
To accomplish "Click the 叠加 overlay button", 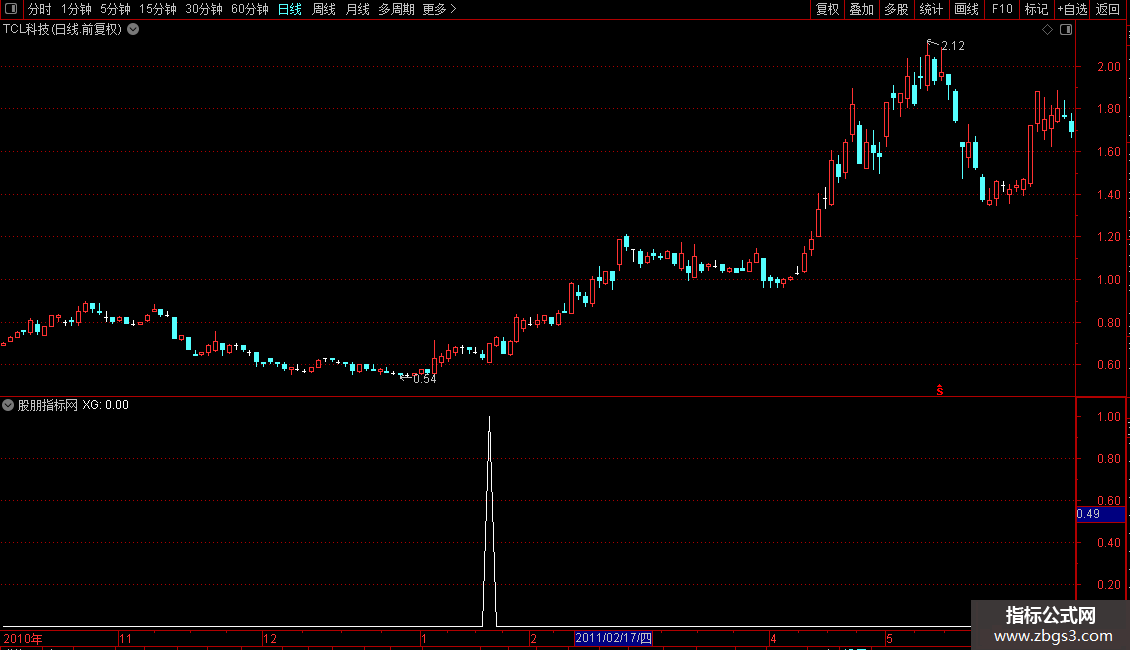I will 861,9.
